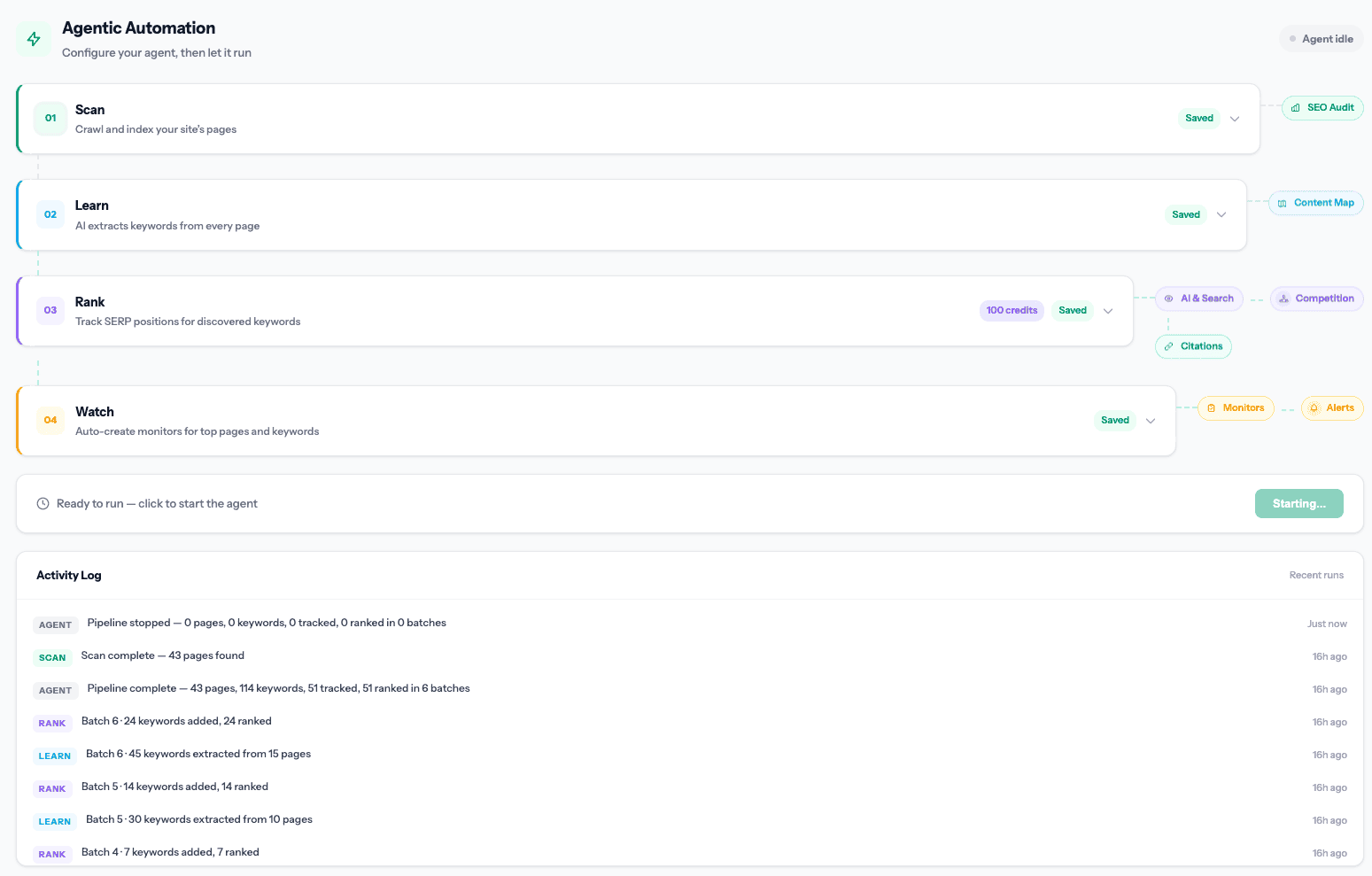Click the Starting button

(x=1298, y=503)
